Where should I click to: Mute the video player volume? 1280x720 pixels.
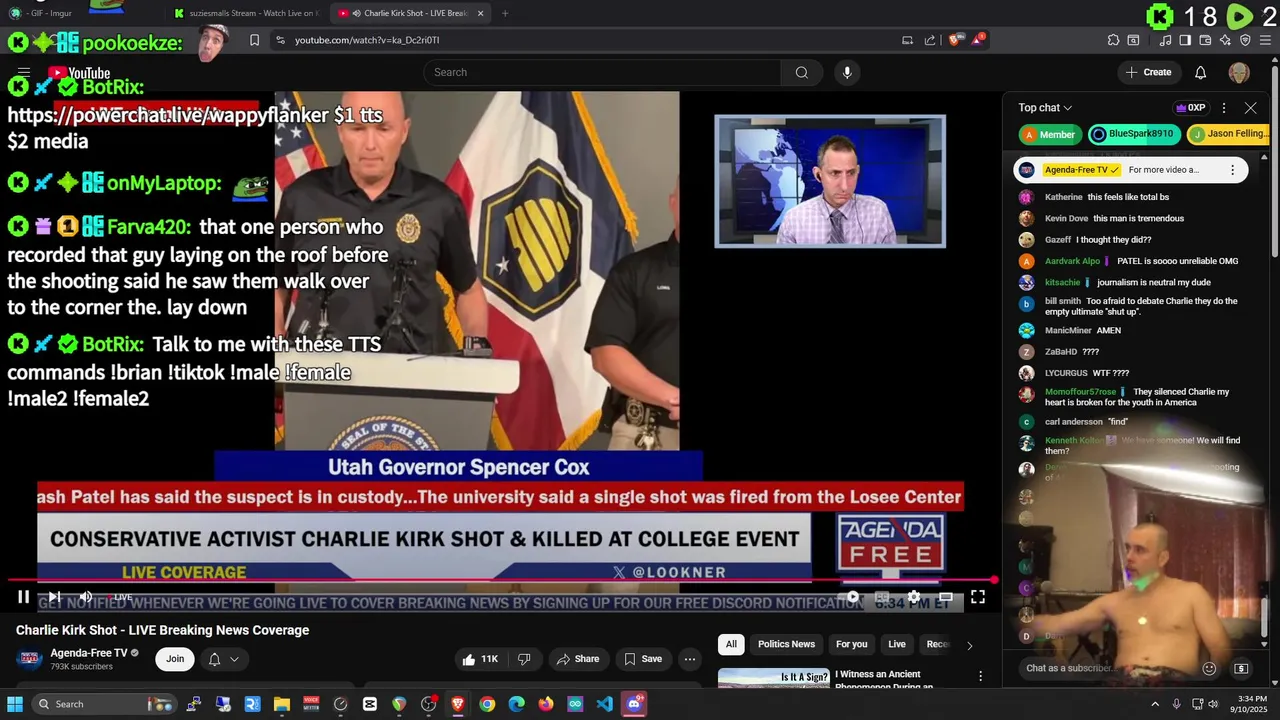[86, 597]
